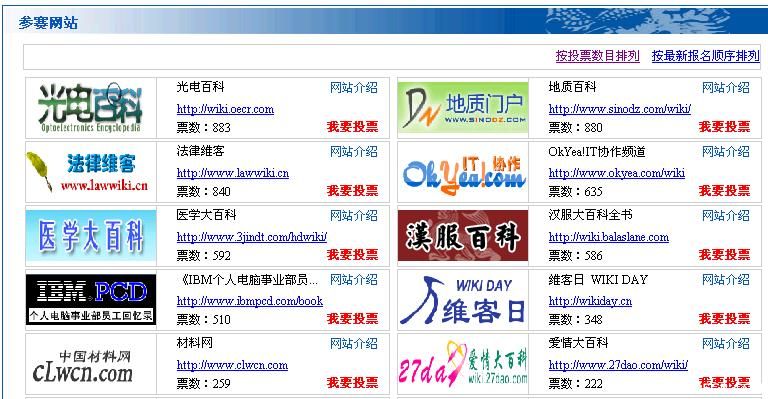Select the site name 维客日 WIKI DAY

[x=598, y=280]
